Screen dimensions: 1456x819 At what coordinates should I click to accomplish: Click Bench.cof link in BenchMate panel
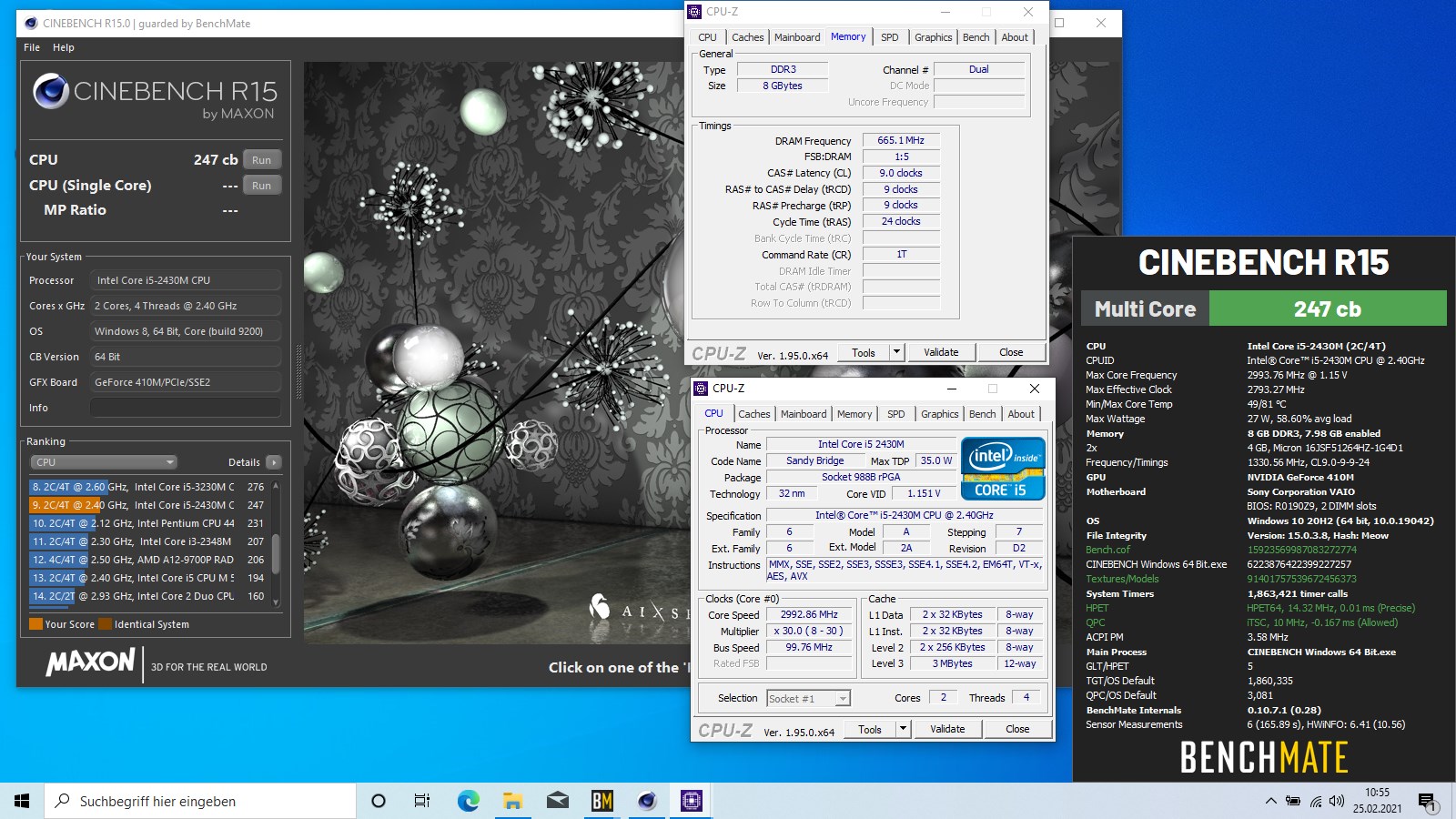click(1107, 550)
